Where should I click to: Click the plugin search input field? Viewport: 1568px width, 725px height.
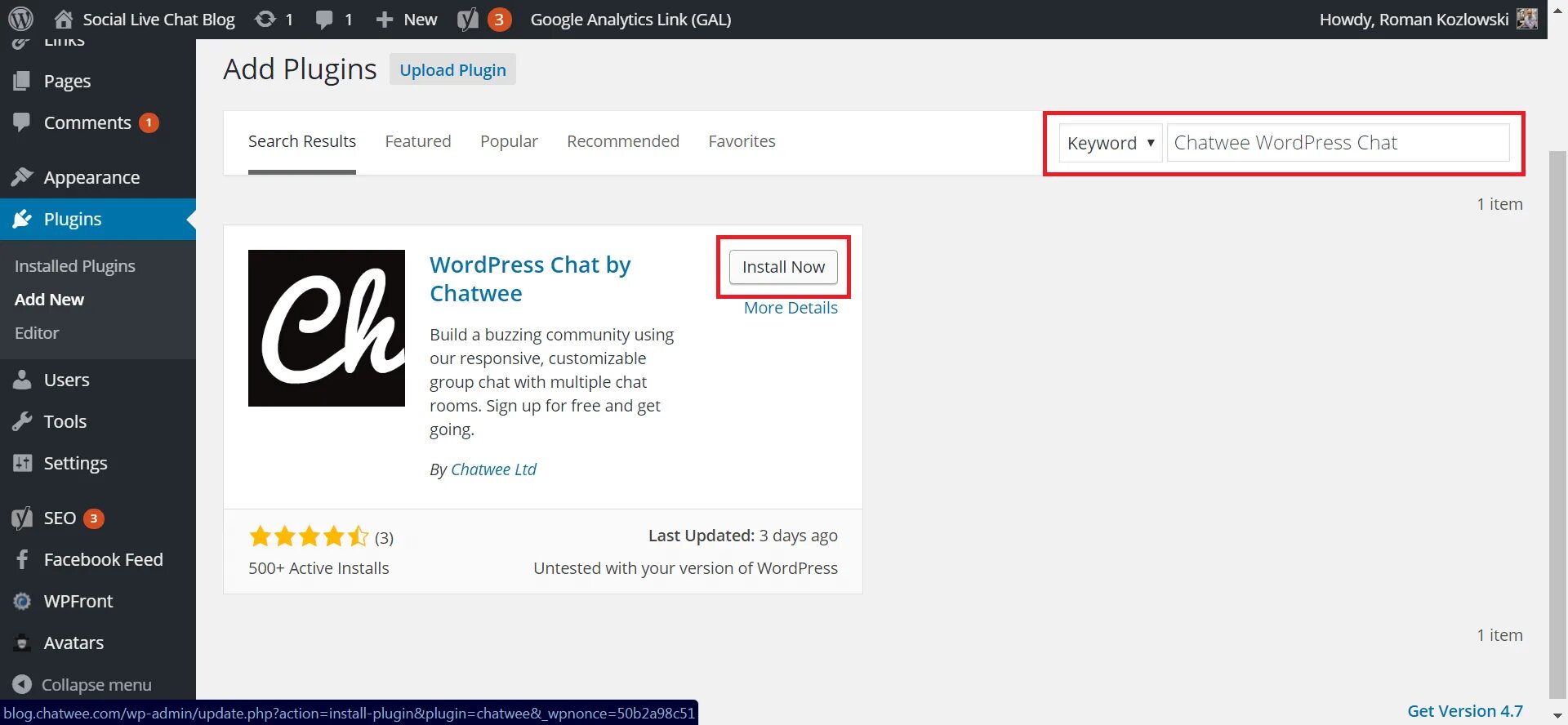click(1338, 143)
